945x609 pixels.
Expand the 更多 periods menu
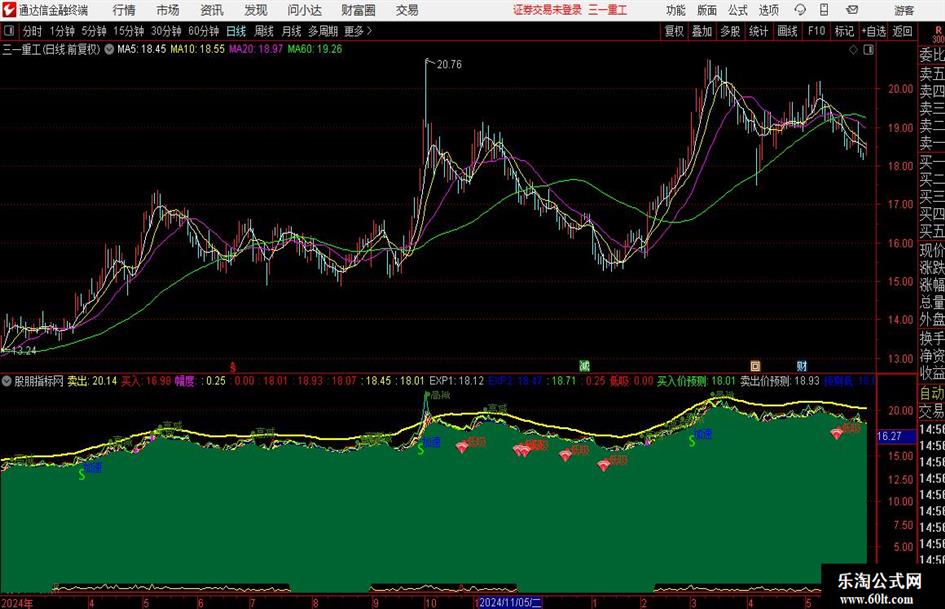358,31
